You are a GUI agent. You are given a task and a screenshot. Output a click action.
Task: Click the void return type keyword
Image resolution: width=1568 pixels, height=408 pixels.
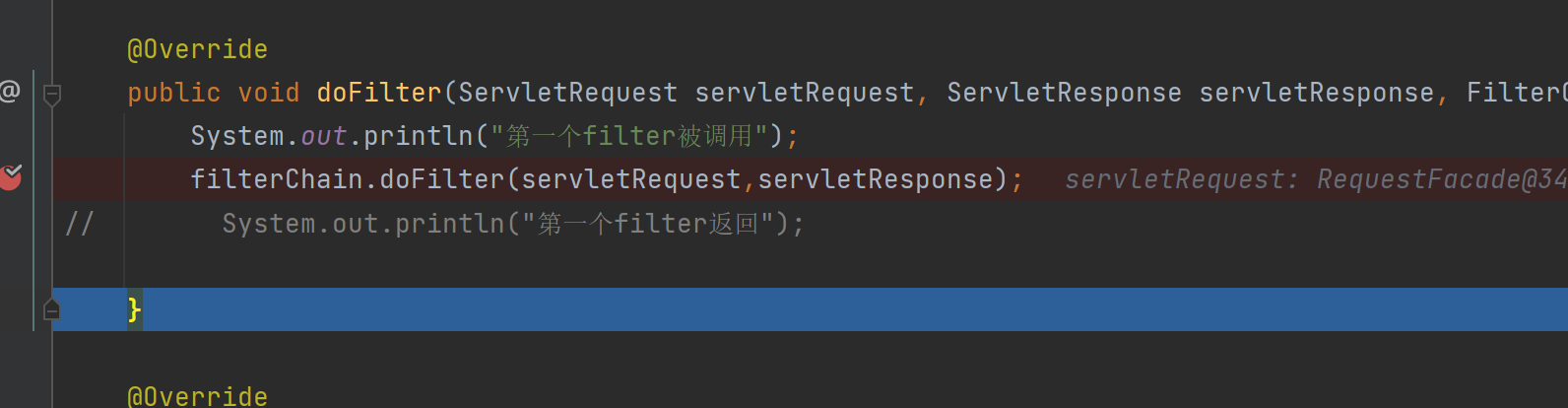tap(269, 93)
